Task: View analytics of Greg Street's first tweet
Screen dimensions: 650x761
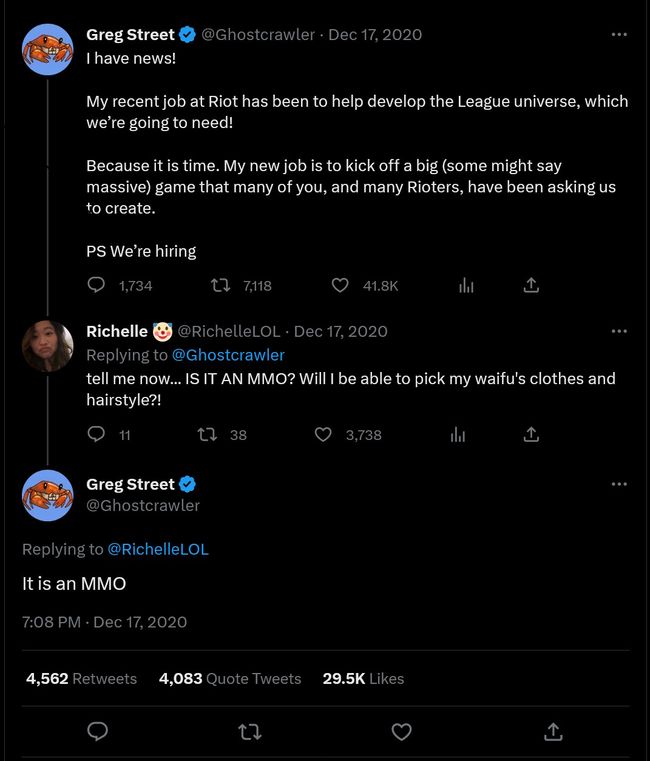Action: point(466,285)
